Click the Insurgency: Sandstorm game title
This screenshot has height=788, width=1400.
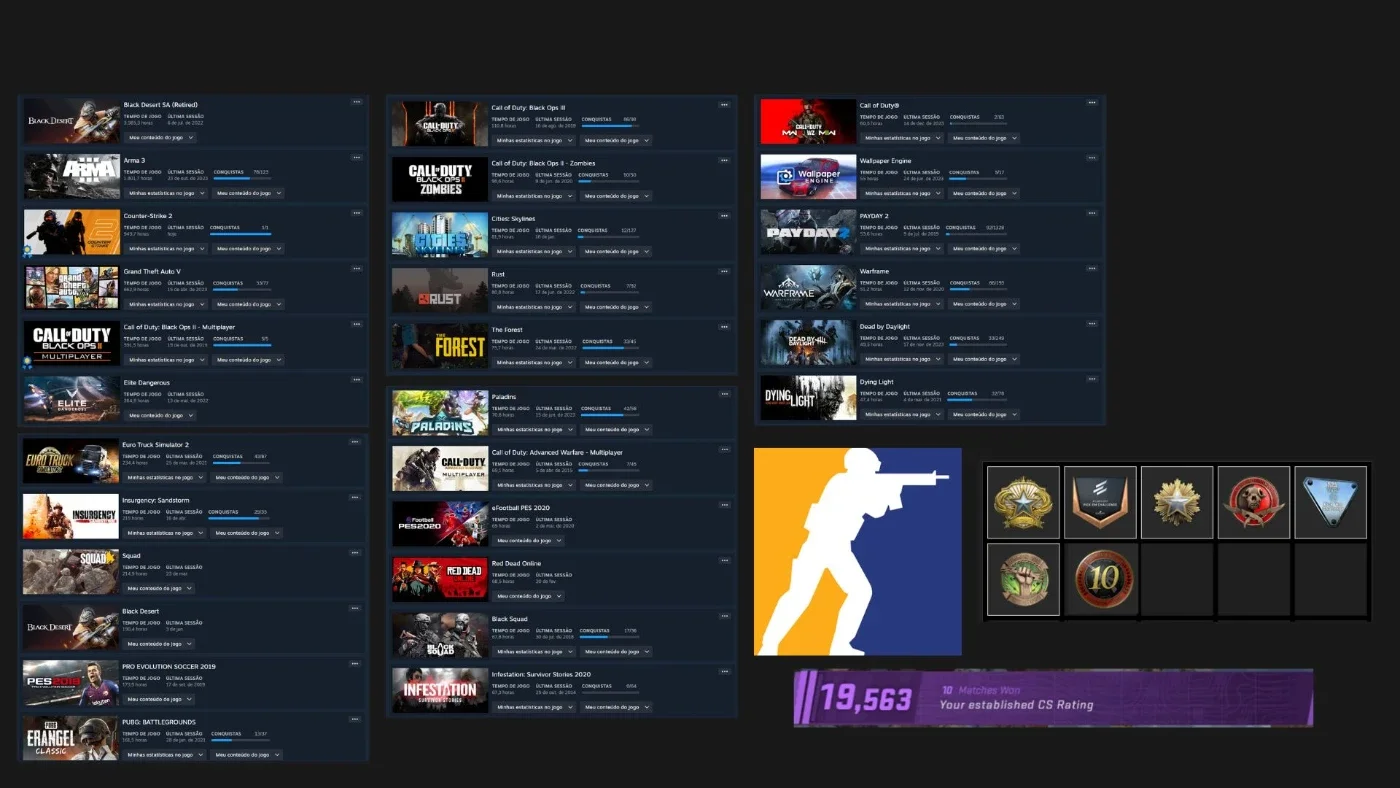point(156,500)
